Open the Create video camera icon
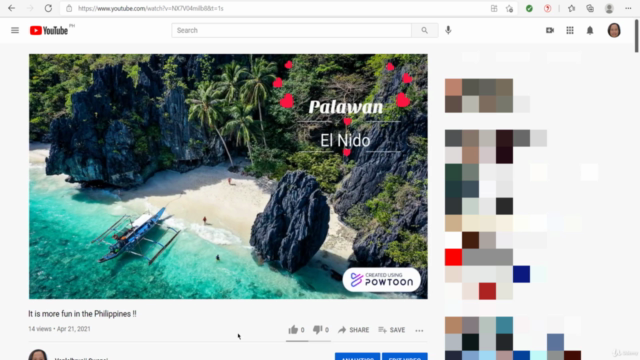640x360 pixels. click(550, 30)
